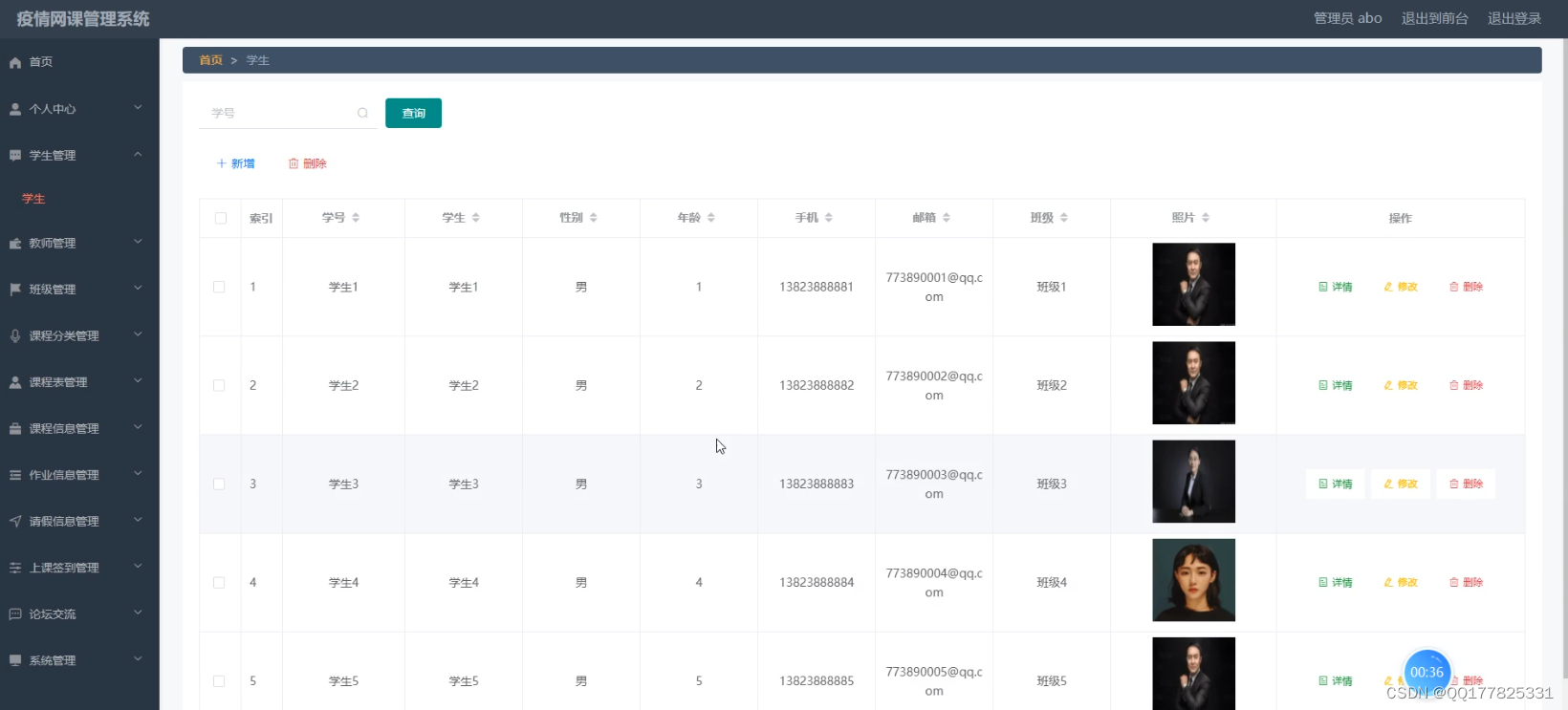The image size is (1568, 710).
Task: Click 删除 for row 学生3
Action: [x=1465, y=484]
